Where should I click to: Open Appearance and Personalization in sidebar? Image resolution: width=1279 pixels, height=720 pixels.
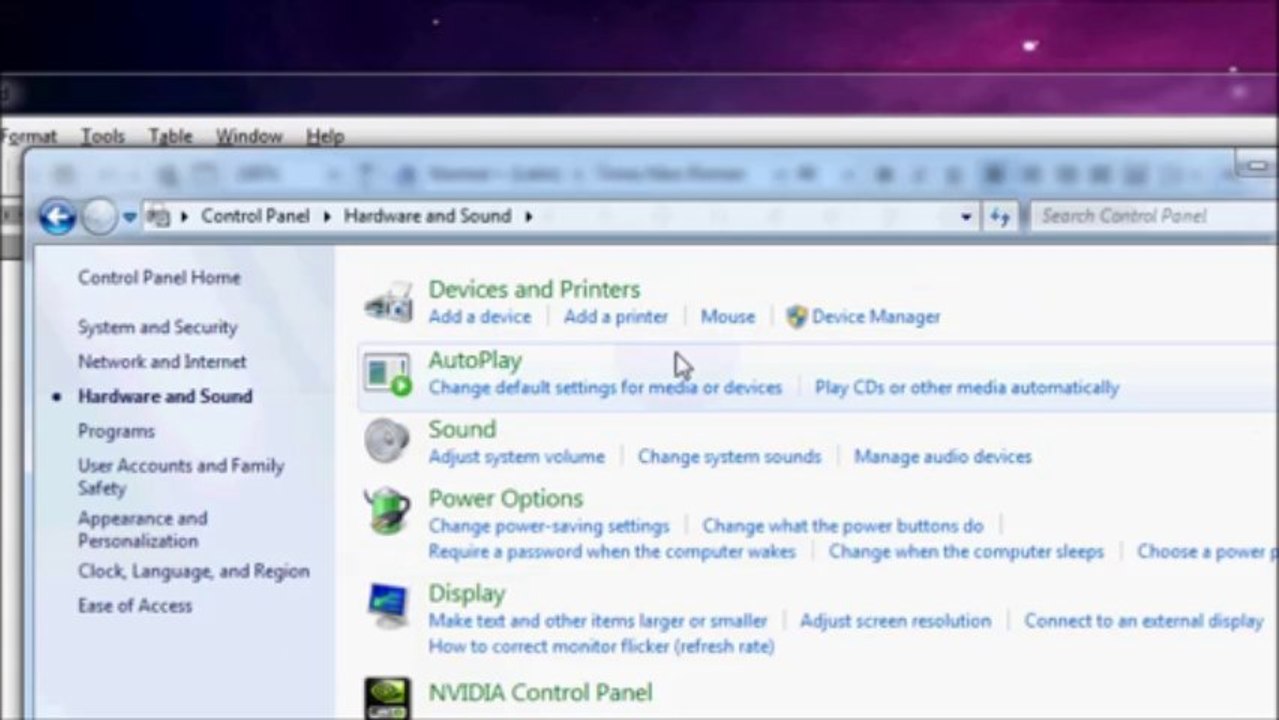143,530
